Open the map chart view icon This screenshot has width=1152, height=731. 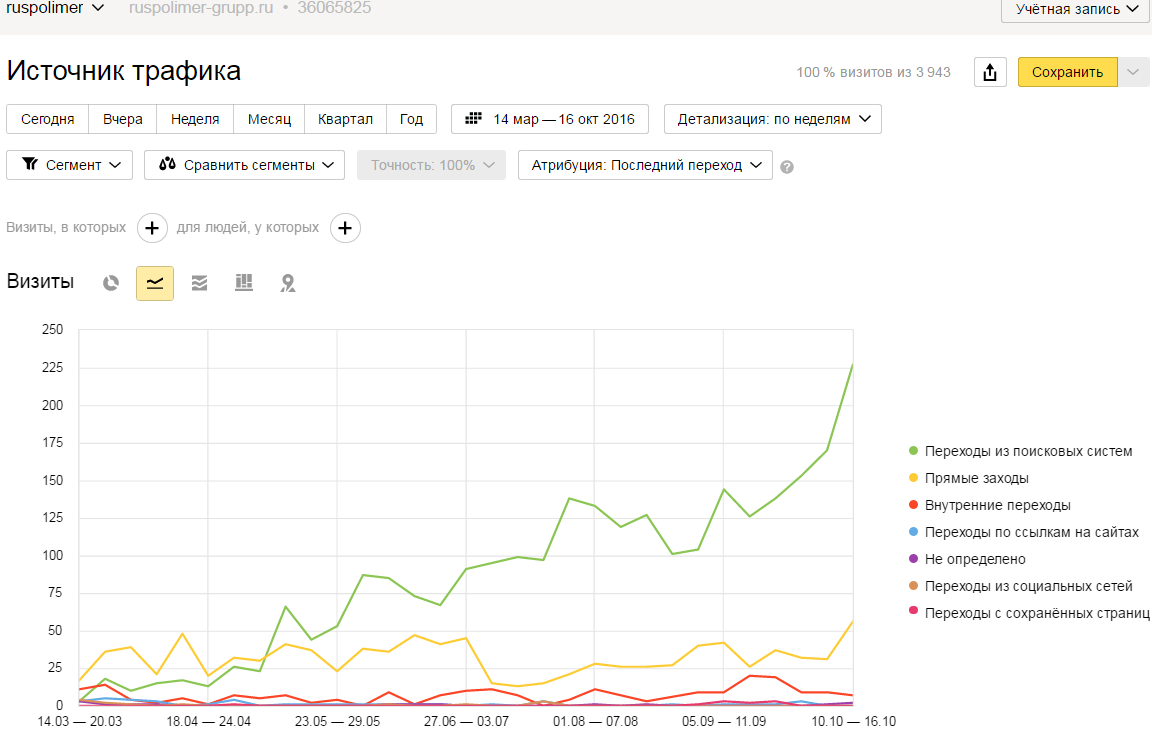coord(288,283)
